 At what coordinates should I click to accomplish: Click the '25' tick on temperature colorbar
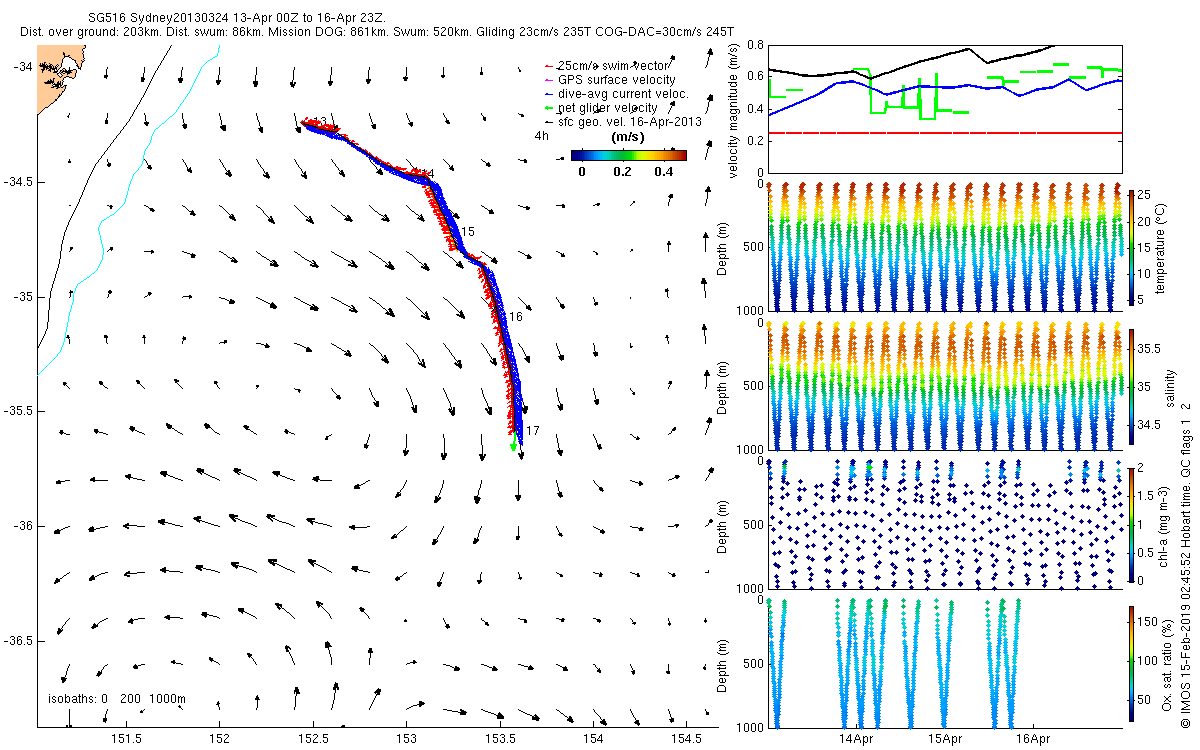(1145, 194)
